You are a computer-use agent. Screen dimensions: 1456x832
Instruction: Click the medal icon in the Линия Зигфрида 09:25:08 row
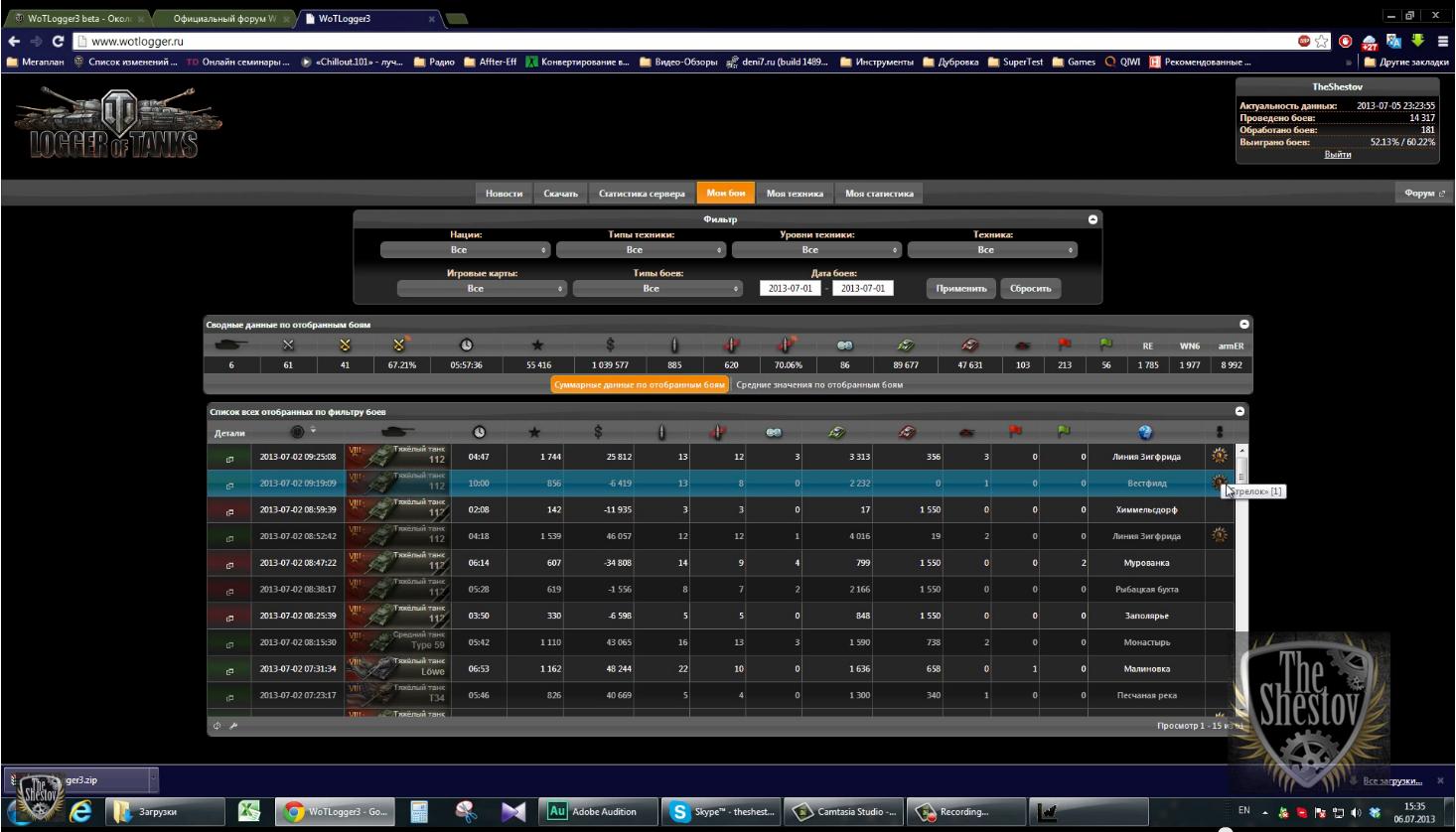pyautogui.click(x=1220, y=456)
